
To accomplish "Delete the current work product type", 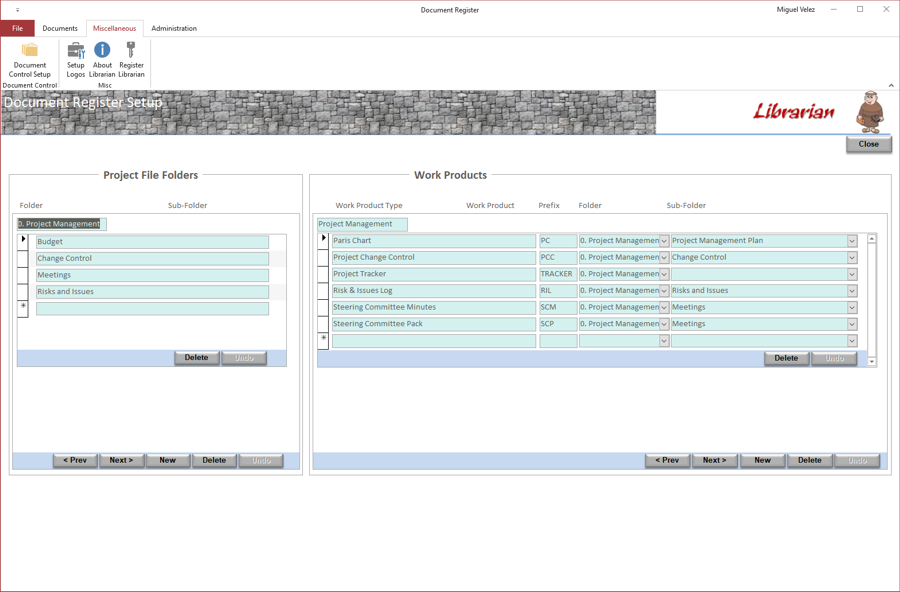I will pyautogui.click(x=810, y=461).
